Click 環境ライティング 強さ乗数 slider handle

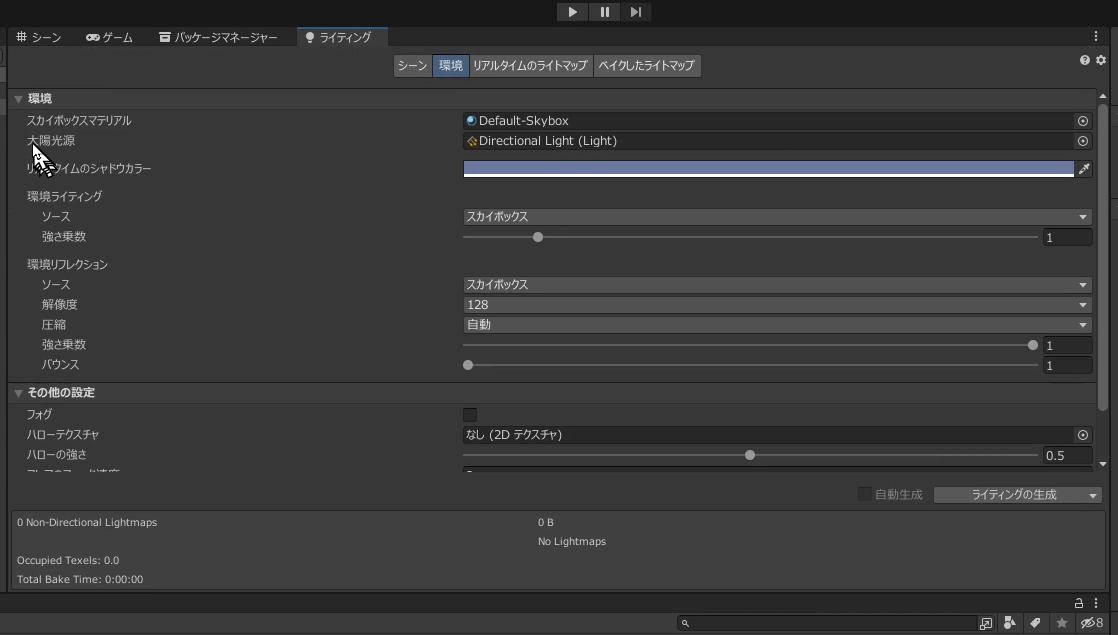tap(538, 237)
